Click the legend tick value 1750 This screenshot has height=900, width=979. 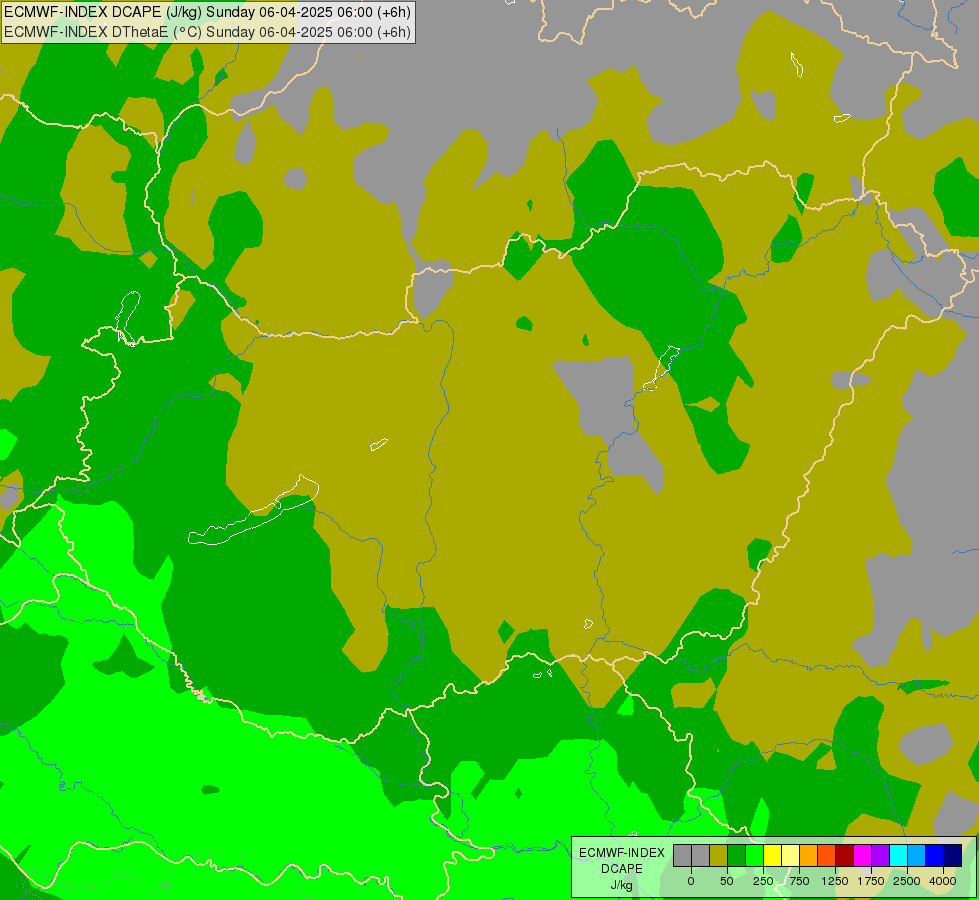(x=871, y=881)
